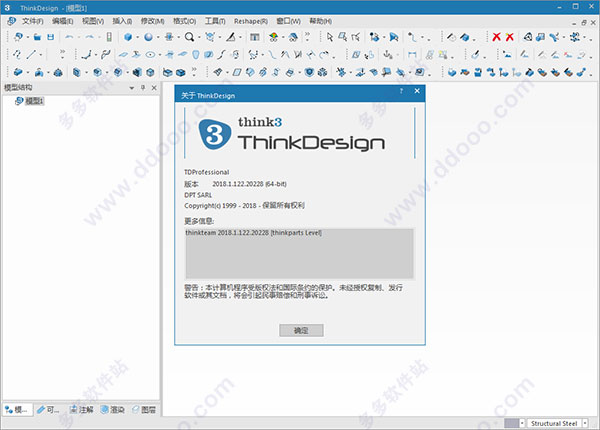Click the TDProfessional label

coord(207,172)
